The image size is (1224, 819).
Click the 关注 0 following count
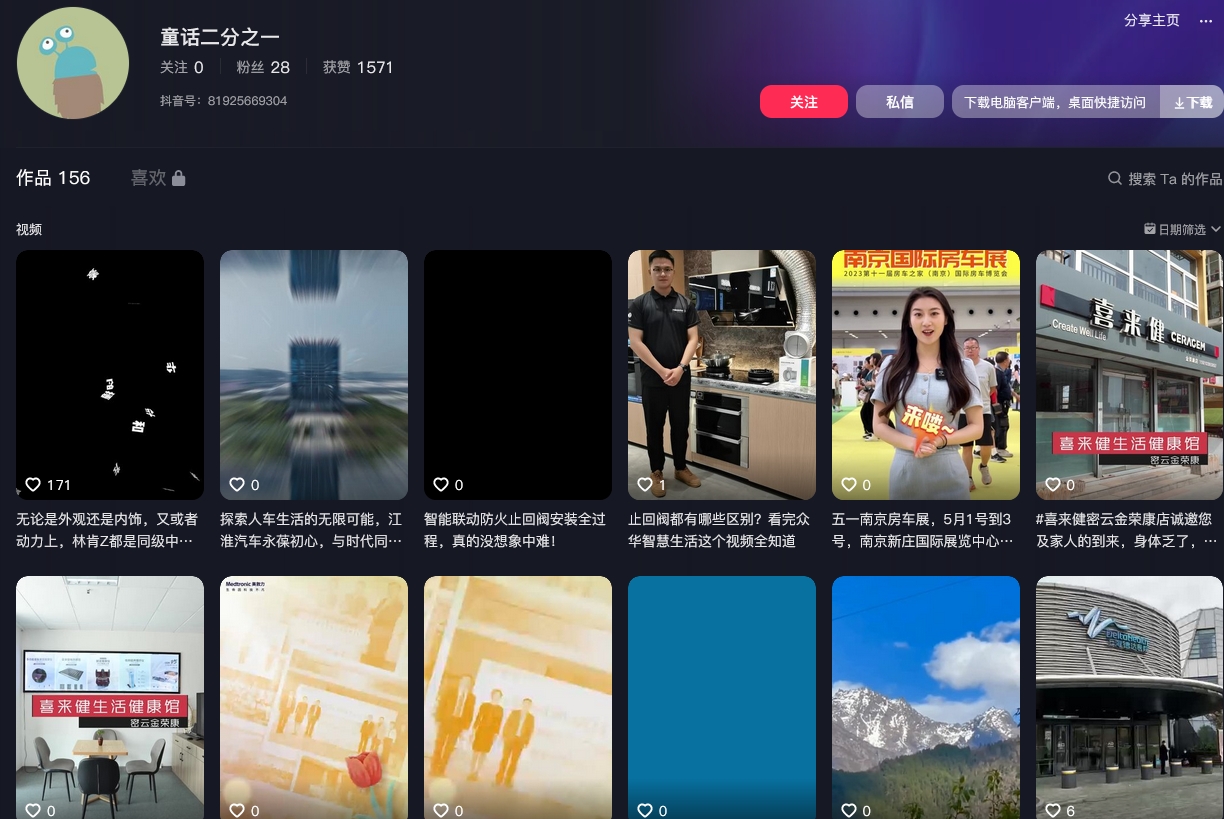182,67
